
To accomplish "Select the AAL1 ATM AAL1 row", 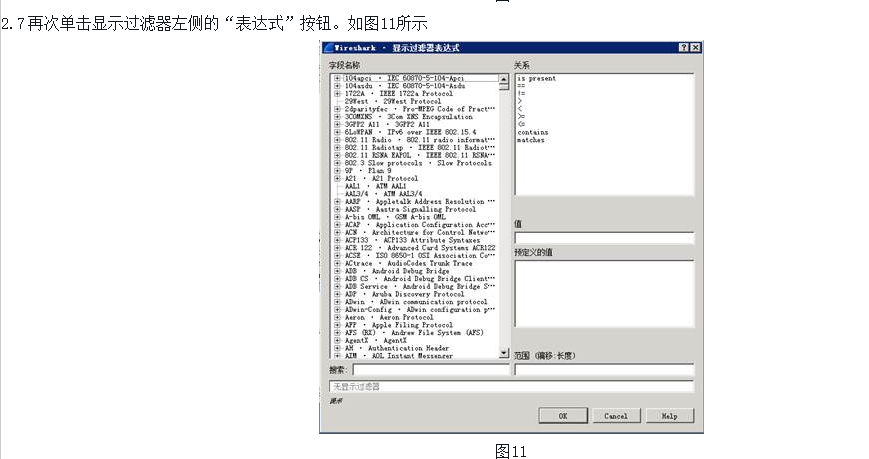I will [375, 186].
